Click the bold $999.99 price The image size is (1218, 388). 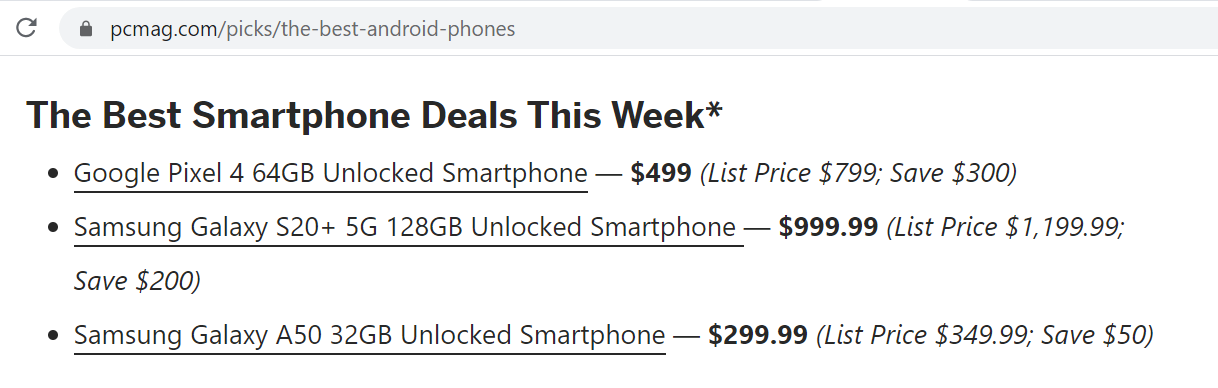coord(828,228)
